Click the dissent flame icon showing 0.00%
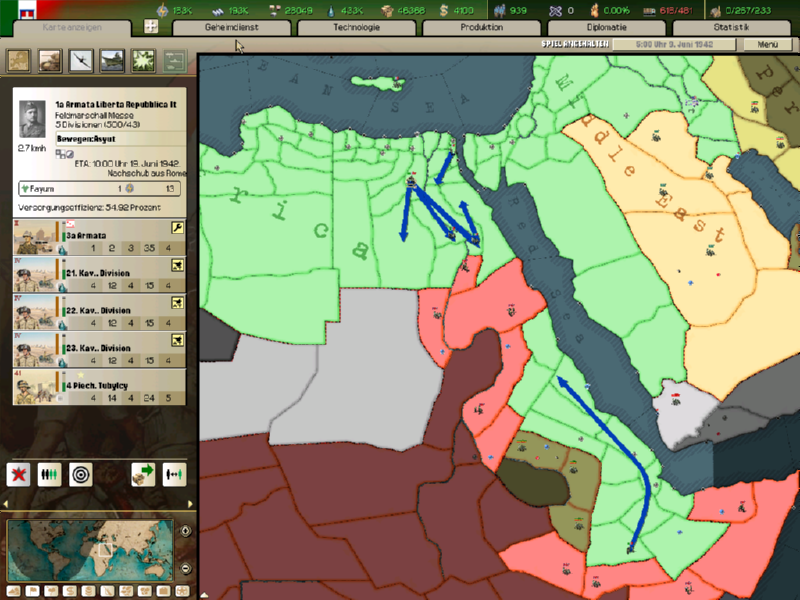The height and width of the screenshot is (600, 800). click(x=594, y=10)
